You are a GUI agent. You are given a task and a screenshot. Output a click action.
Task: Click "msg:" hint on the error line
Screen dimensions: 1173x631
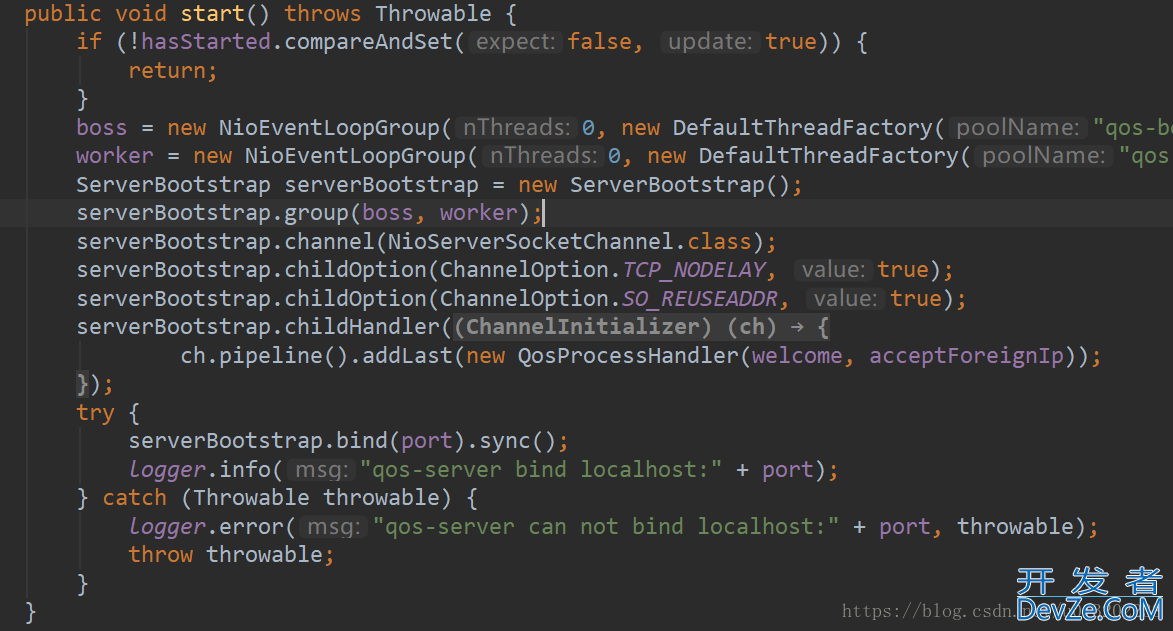pos(334,526)
